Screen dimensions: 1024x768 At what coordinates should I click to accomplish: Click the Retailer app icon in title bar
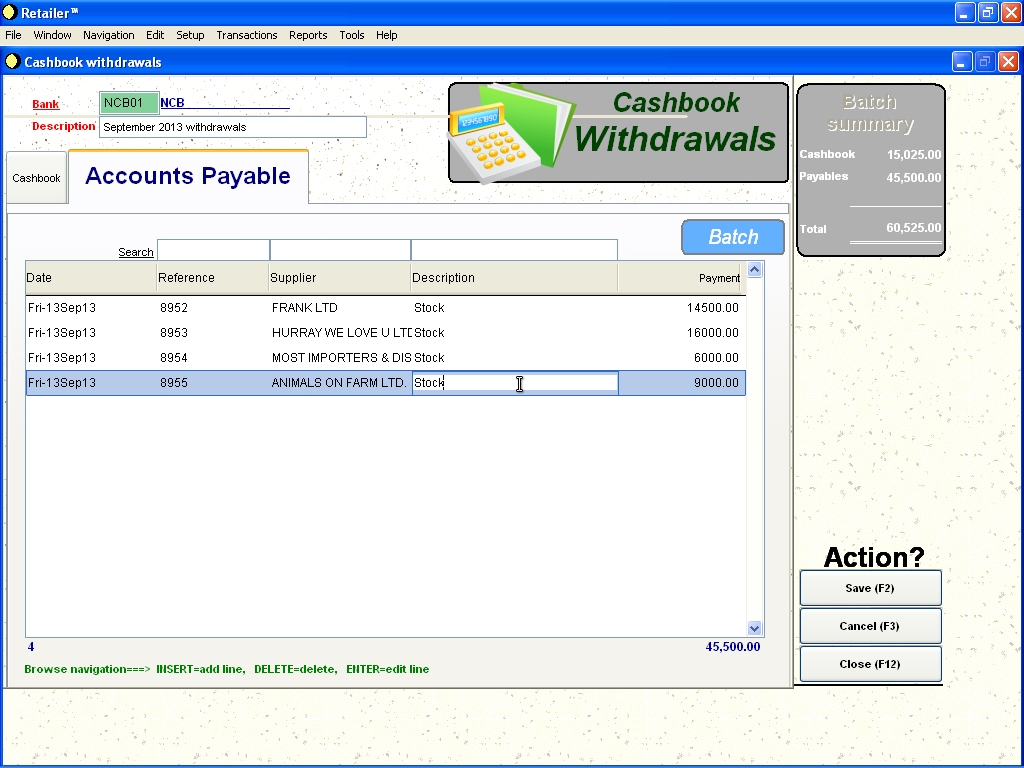[10, 12]
